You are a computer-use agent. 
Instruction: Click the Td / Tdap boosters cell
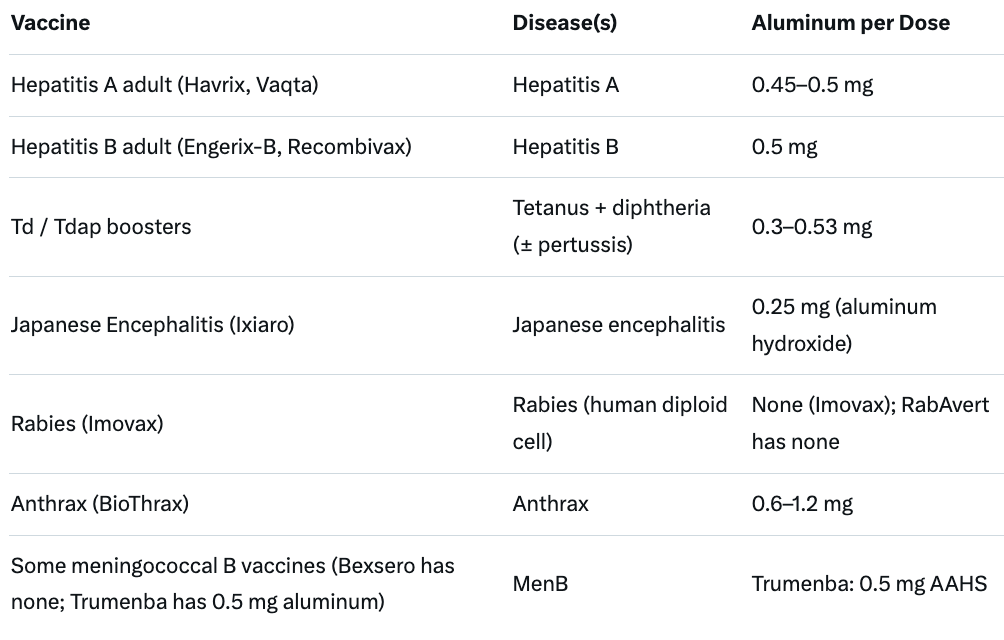click(101, 227)
